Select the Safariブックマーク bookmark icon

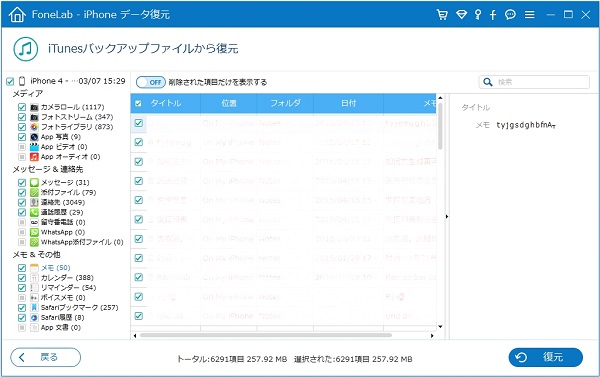[x=34, y=307]
